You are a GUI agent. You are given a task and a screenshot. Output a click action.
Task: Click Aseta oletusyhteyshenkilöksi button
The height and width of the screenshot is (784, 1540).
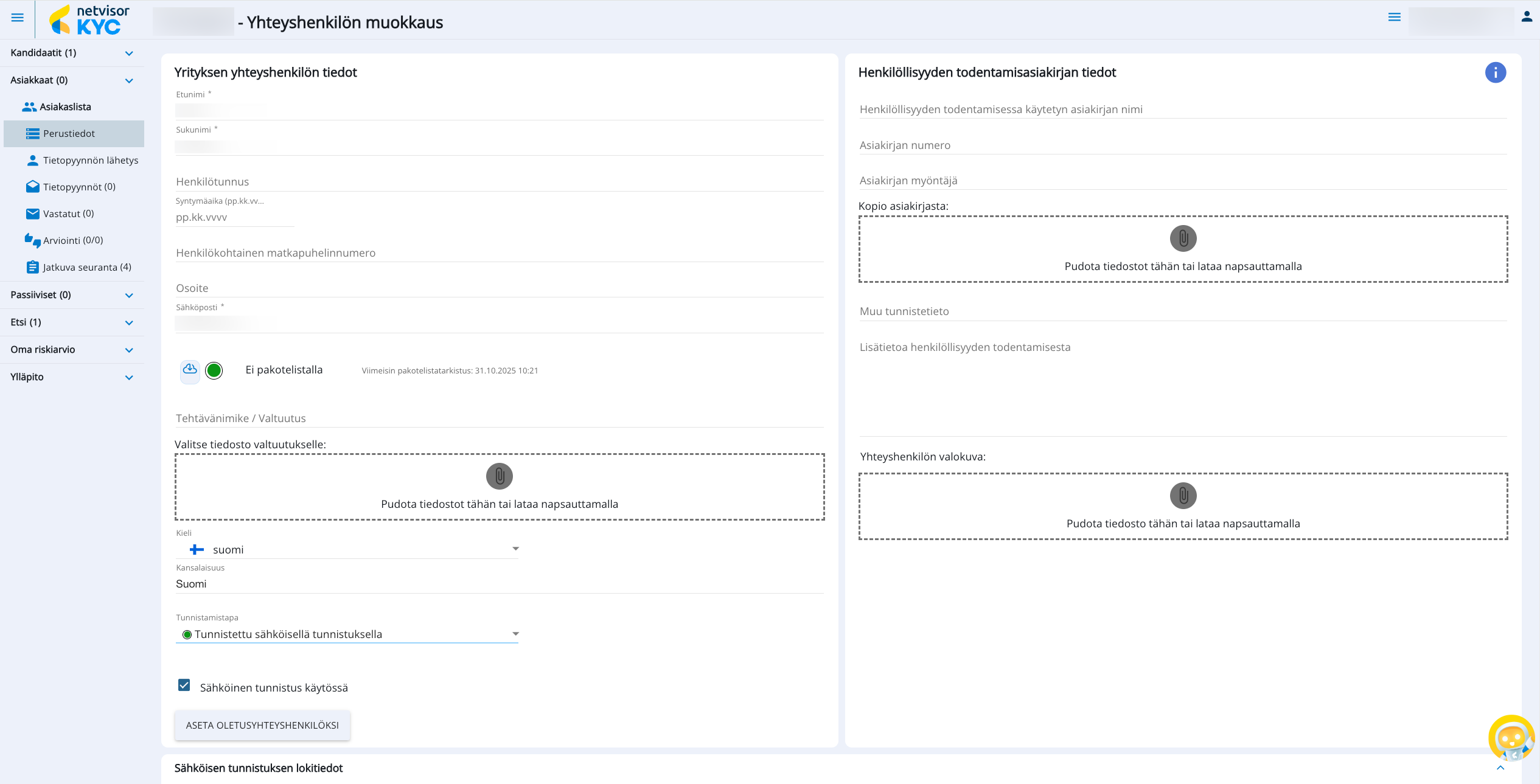coord(262,725)
